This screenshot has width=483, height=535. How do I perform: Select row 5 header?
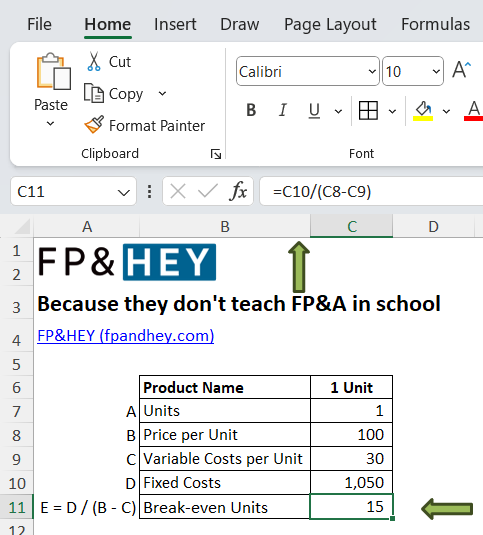pyautogui.click(x=16, y=364)
